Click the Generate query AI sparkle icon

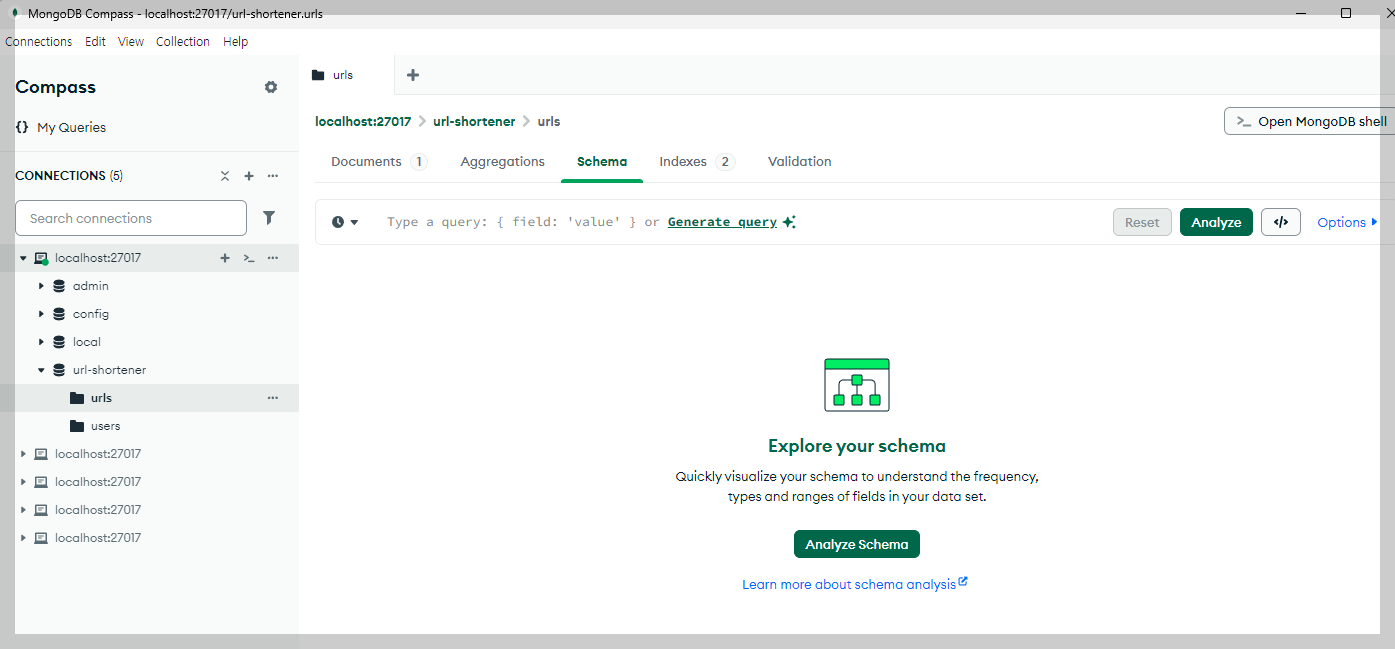789,222
